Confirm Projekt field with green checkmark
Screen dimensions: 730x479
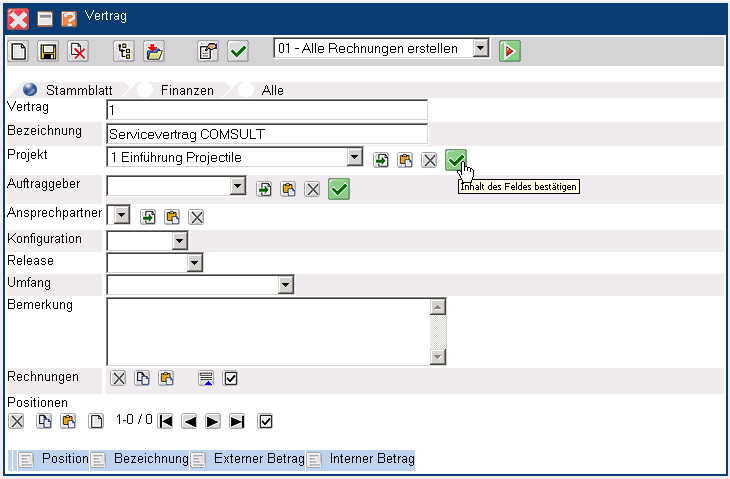pyautogui.click(x=456, y=160)
